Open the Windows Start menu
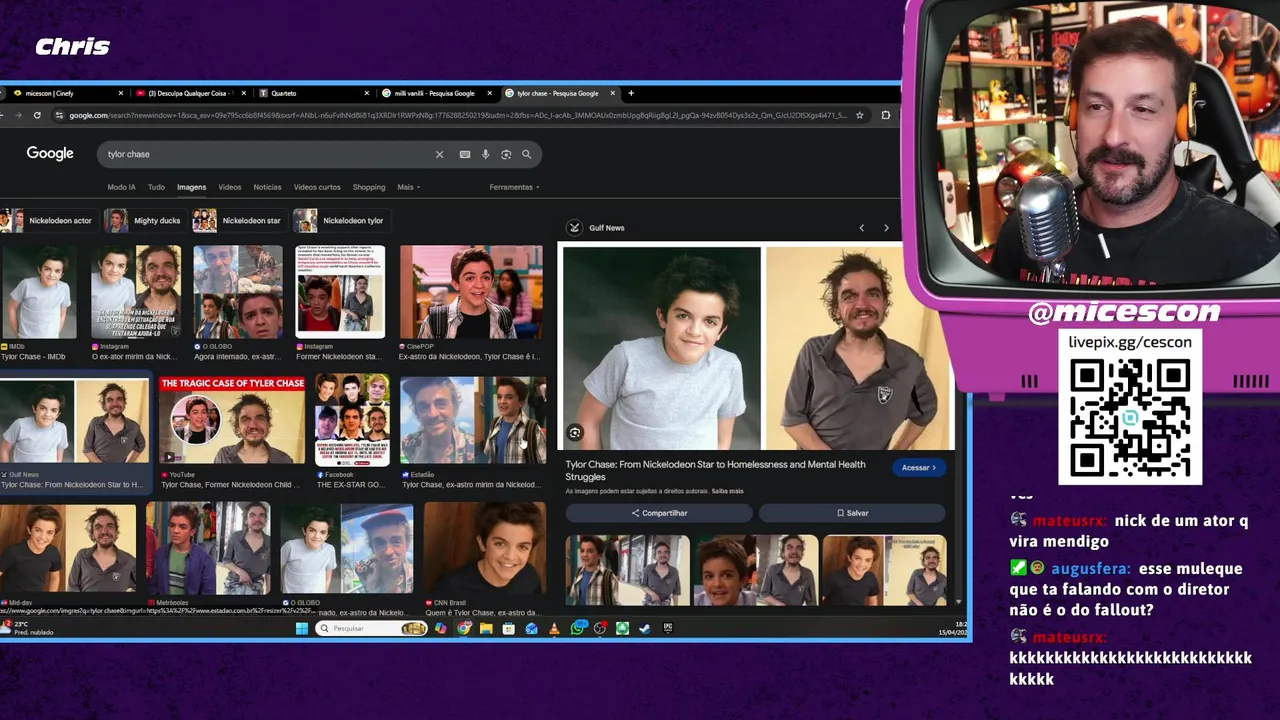This screenshot has height=720, width=1280. click(x=302, y=628)
